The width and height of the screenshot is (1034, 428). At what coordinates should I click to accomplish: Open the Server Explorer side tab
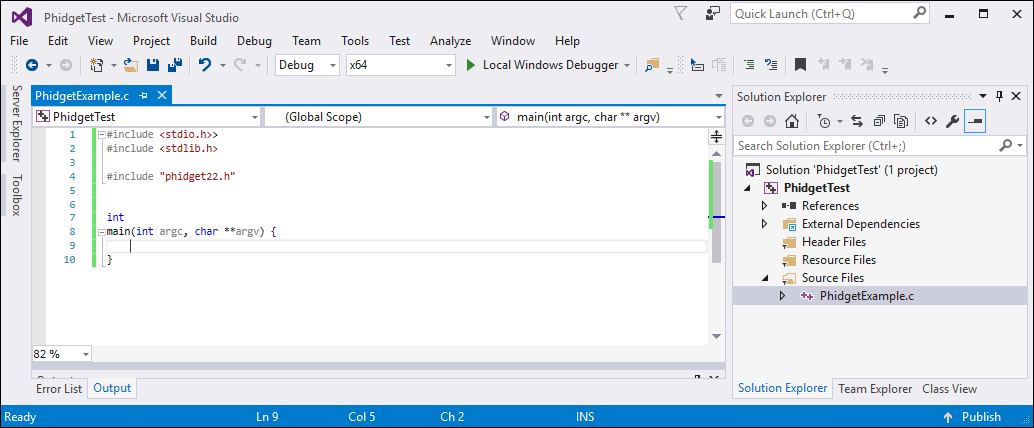[16, 123]
